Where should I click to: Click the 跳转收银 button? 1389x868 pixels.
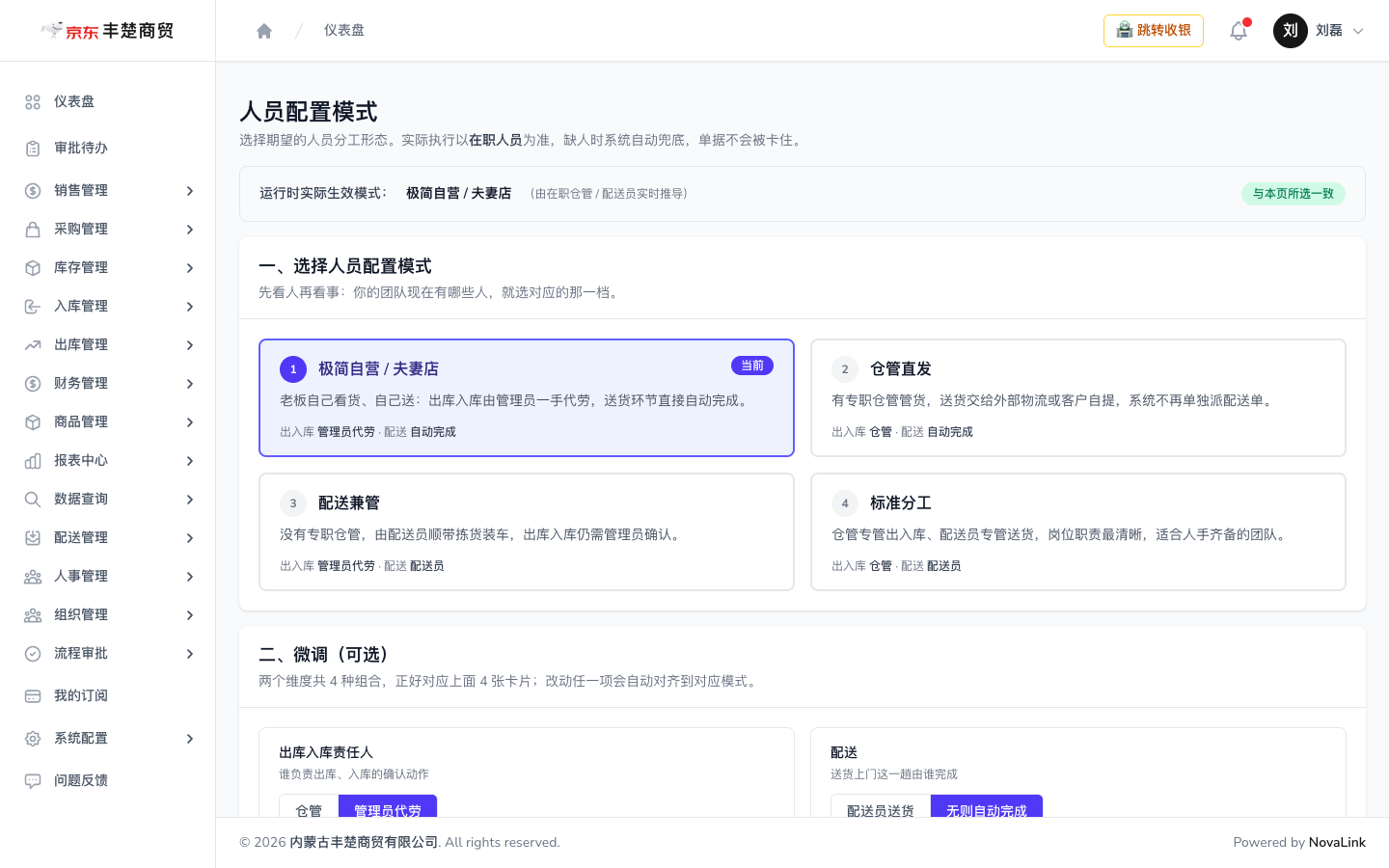point(1154,31)
